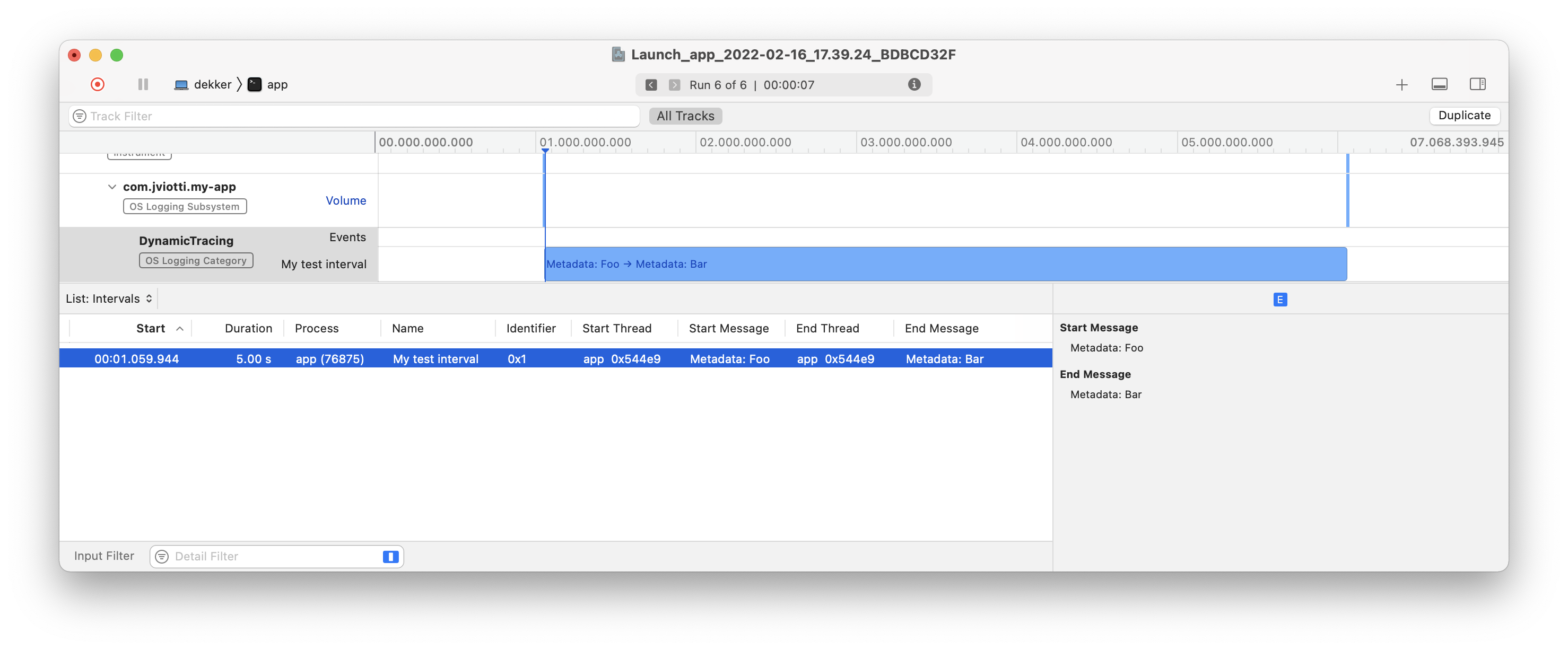Expand the com.jviotti.my-app tree item
This screenshot has width=1568, height=650.
(111, 185)
